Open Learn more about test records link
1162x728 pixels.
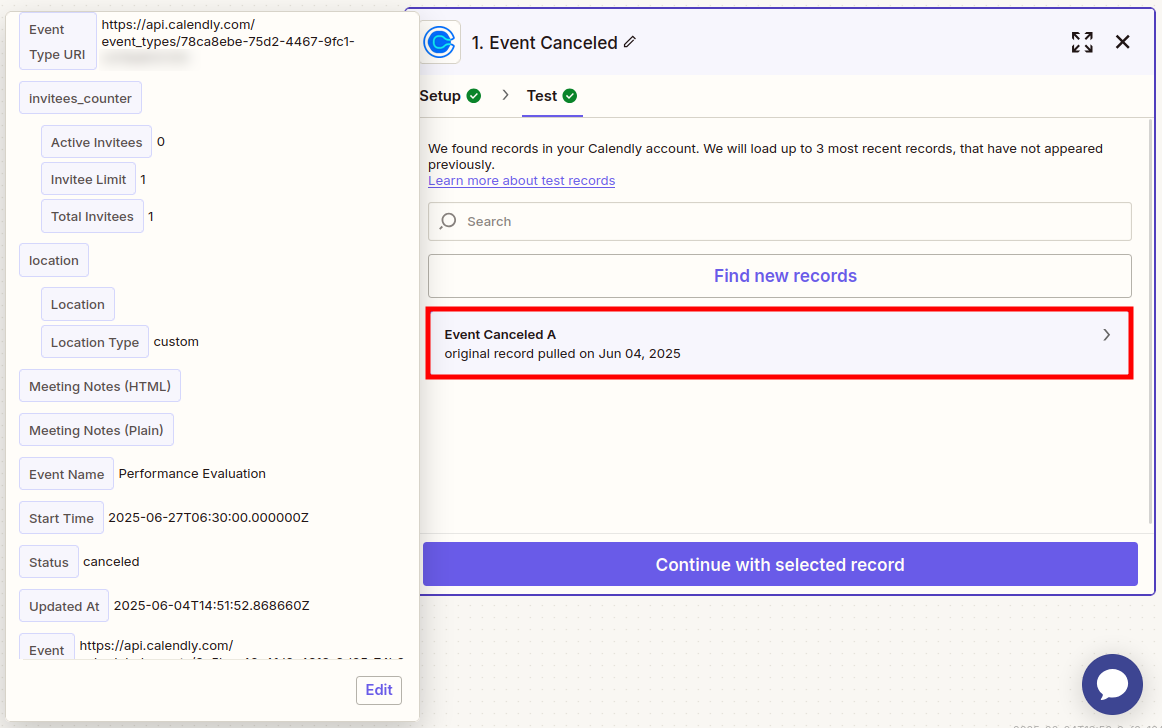coord(521,181)
